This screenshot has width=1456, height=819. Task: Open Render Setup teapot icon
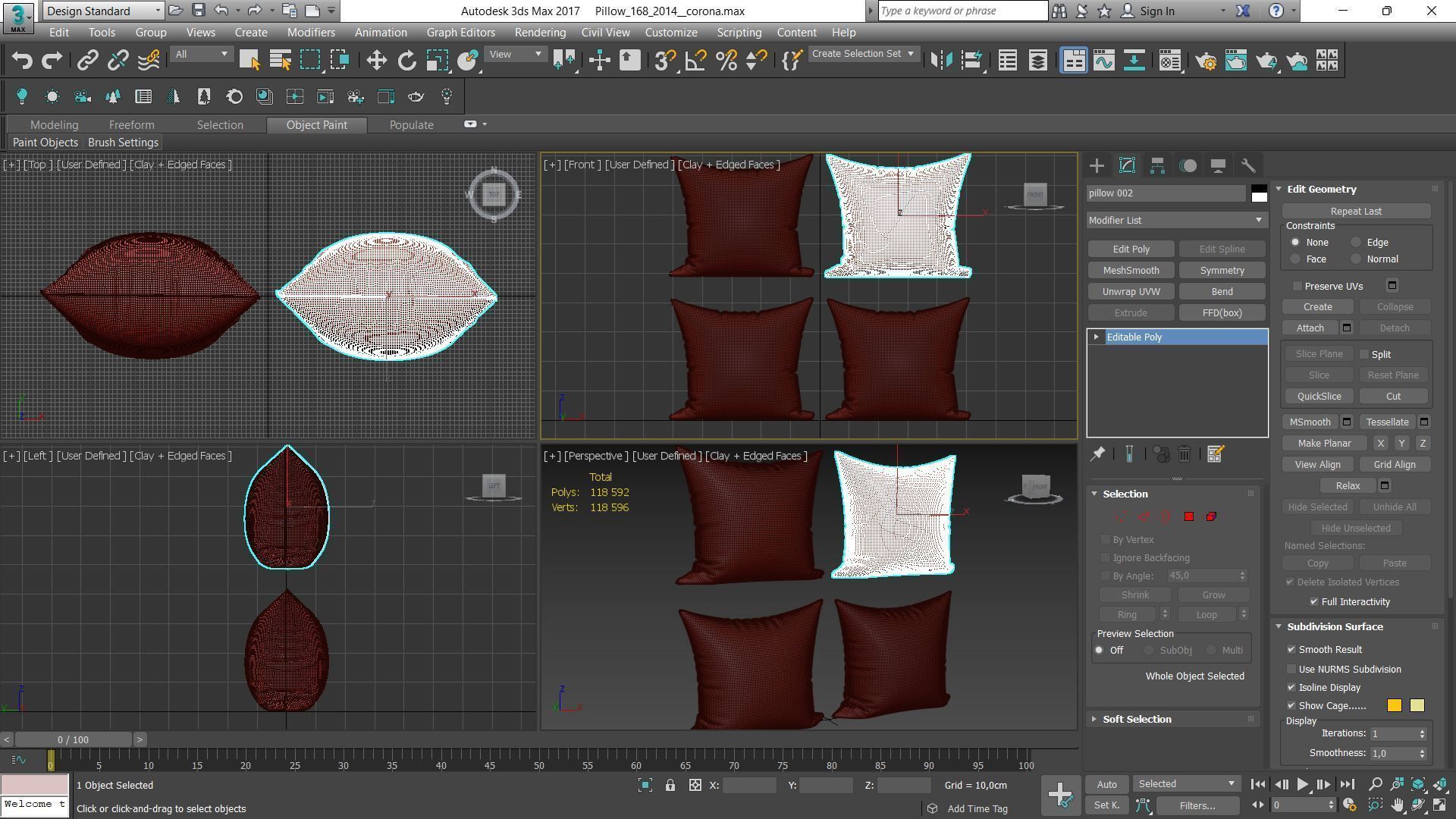coord(1206,61)
